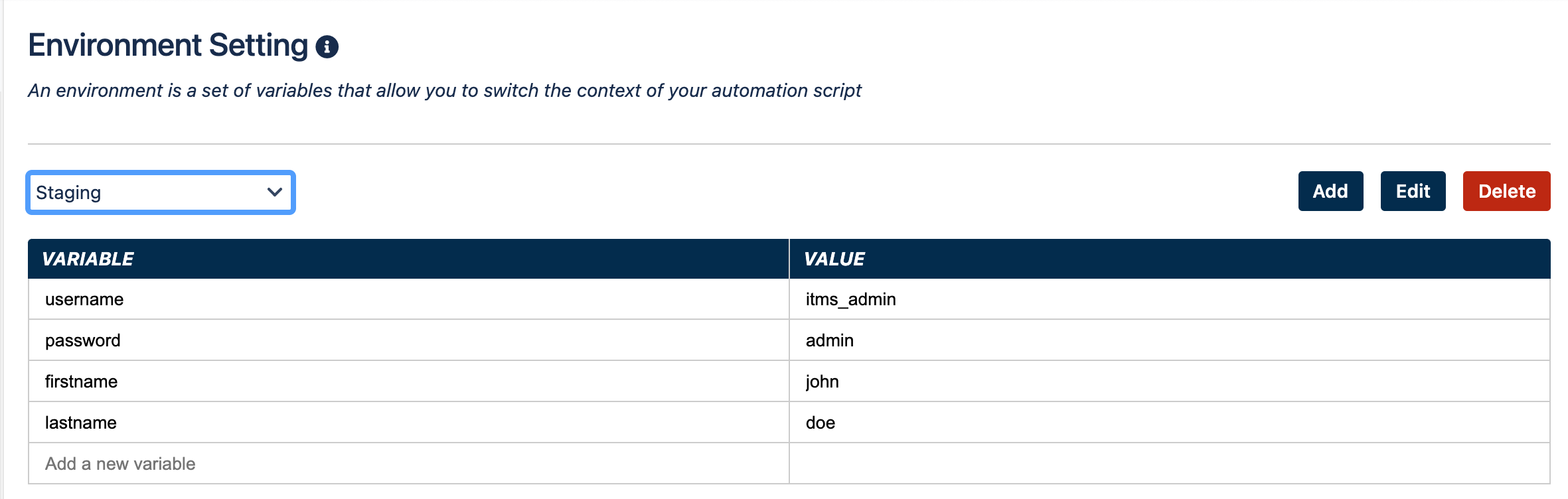The image size is (1568, 499).
Task: Select the itms_admin value cell
Action: [1170, 299]
